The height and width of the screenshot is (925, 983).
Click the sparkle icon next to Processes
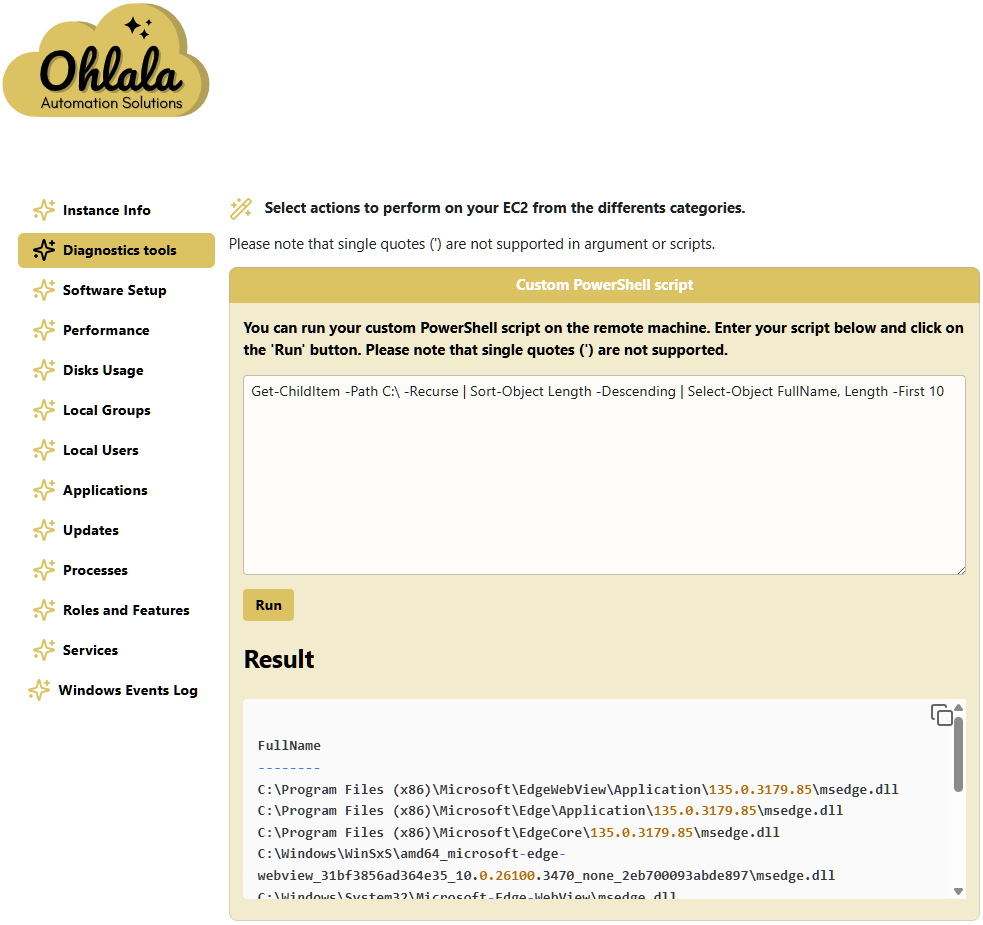(x=44, y=570)
